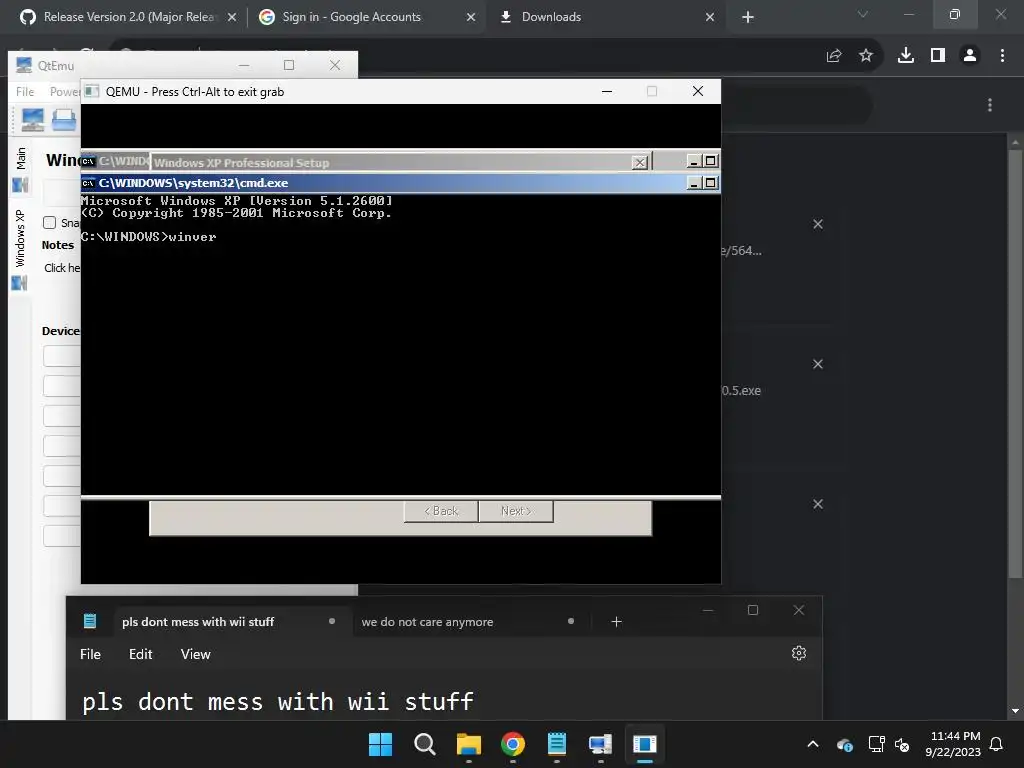Switch to the Release Version 2.0 browser tab
This screenshot has height=768, width=1024.
(x=127, y=17)
